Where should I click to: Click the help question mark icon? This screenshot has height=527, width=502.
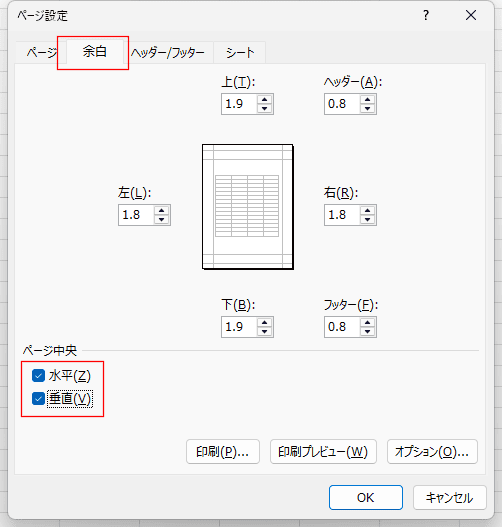tap(426, 15)
